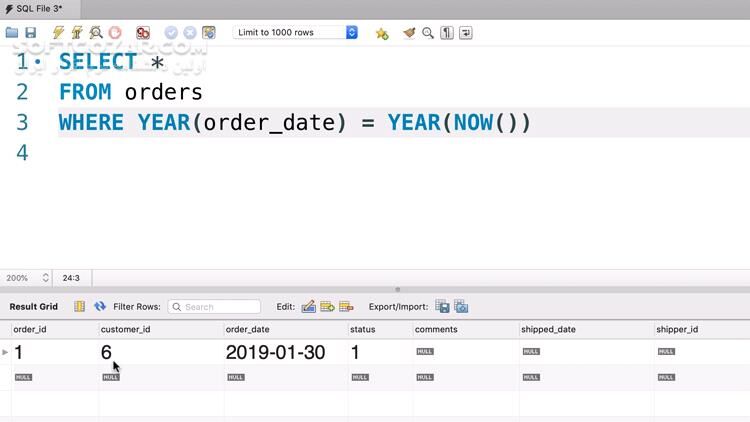Open a SQL script file
Image resolution: width=750 pixels, height=422 pixels.
tap(12, 33)
